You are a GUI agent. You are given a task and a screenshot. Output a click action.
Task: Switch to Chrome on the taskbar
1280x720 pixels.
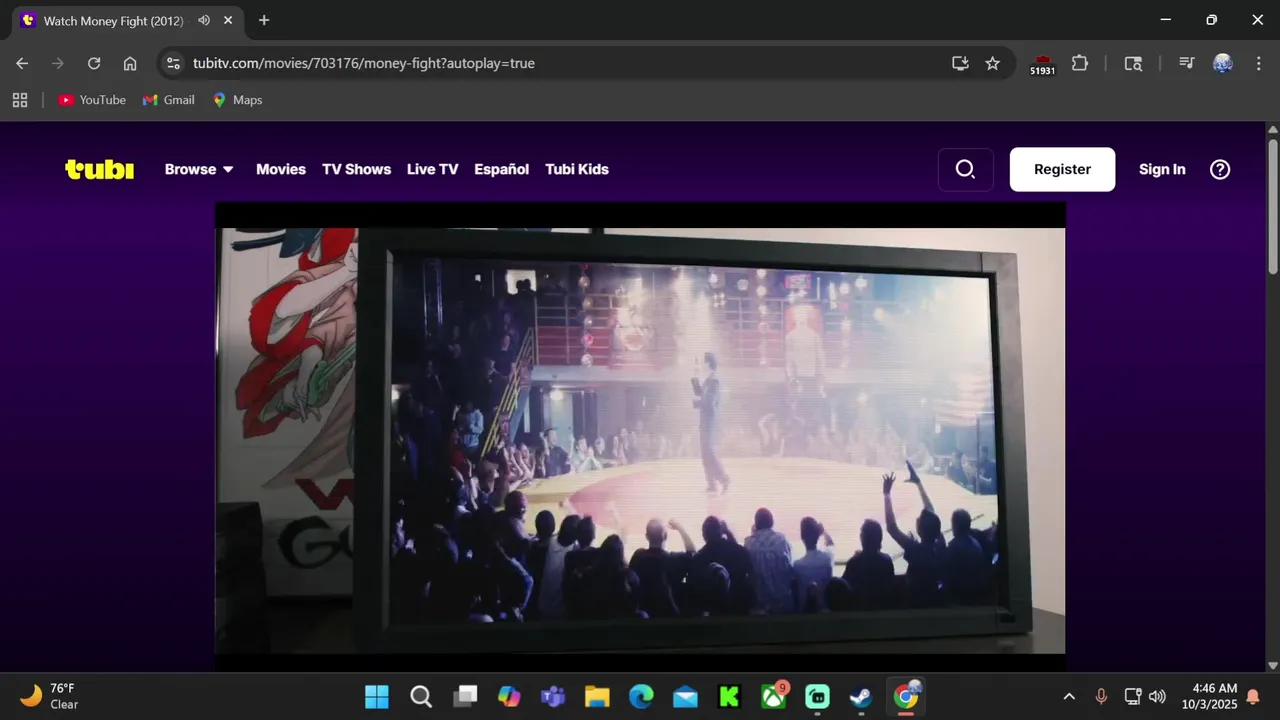tap(906, 696)
